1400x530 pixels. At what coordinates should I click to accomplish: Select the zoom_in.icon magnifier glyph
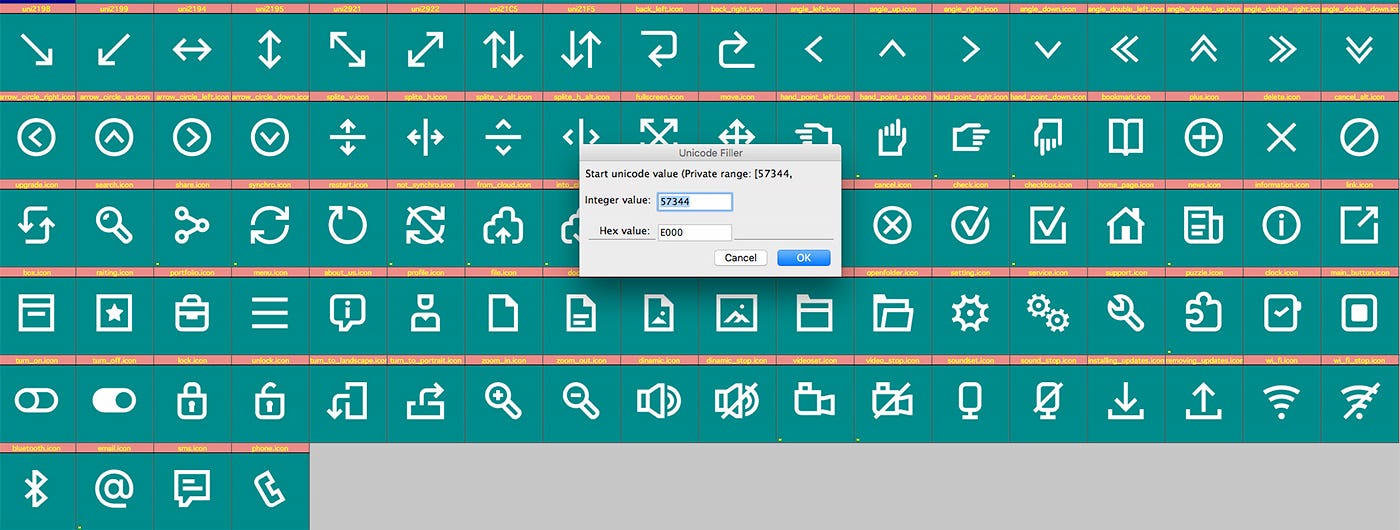pyautogui.click(x=503, y=402)
